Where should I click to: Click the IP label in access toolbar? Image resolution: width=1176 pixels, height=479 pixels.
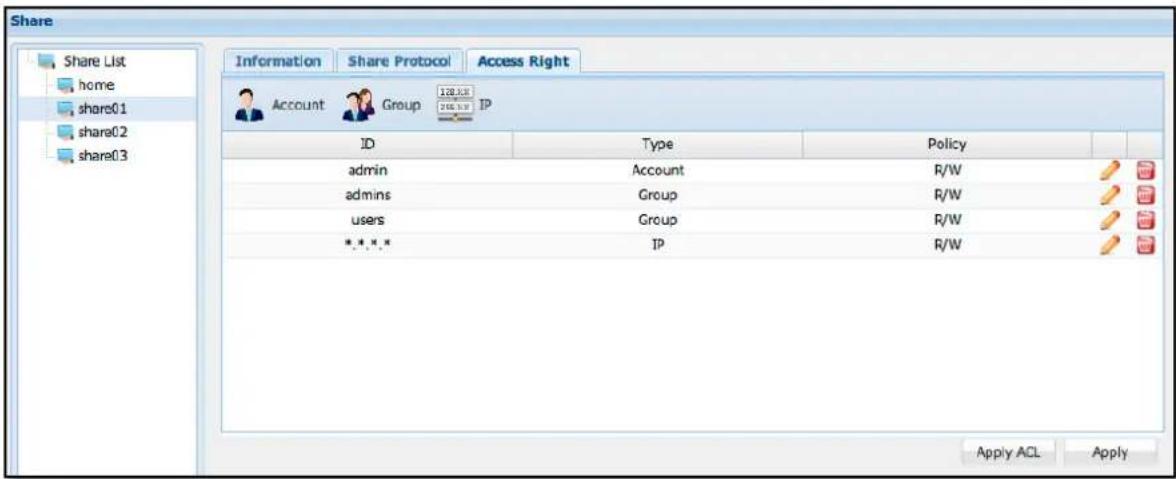(x=485, y=106)
